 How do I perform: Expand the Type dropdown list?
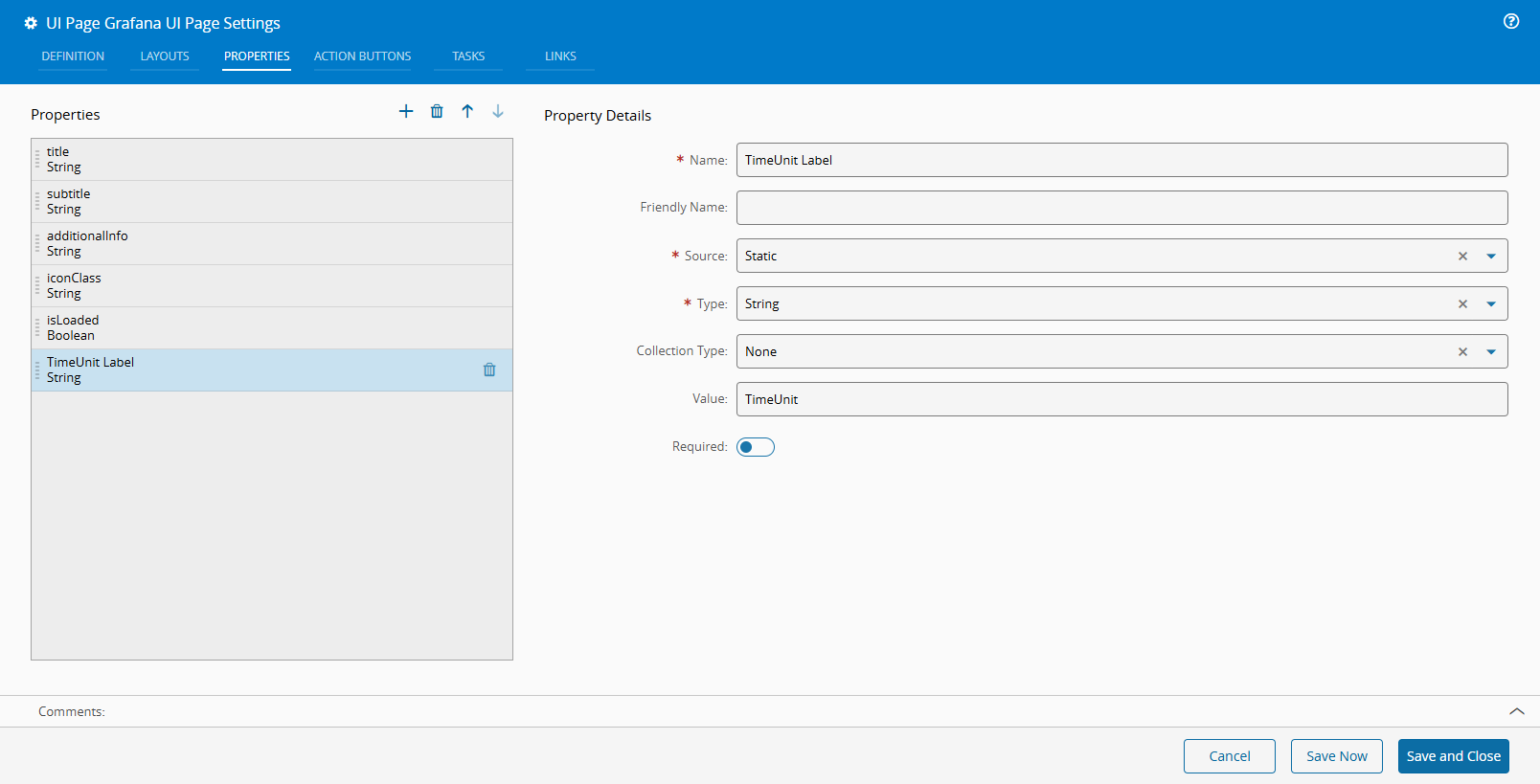coord(1491,304)
